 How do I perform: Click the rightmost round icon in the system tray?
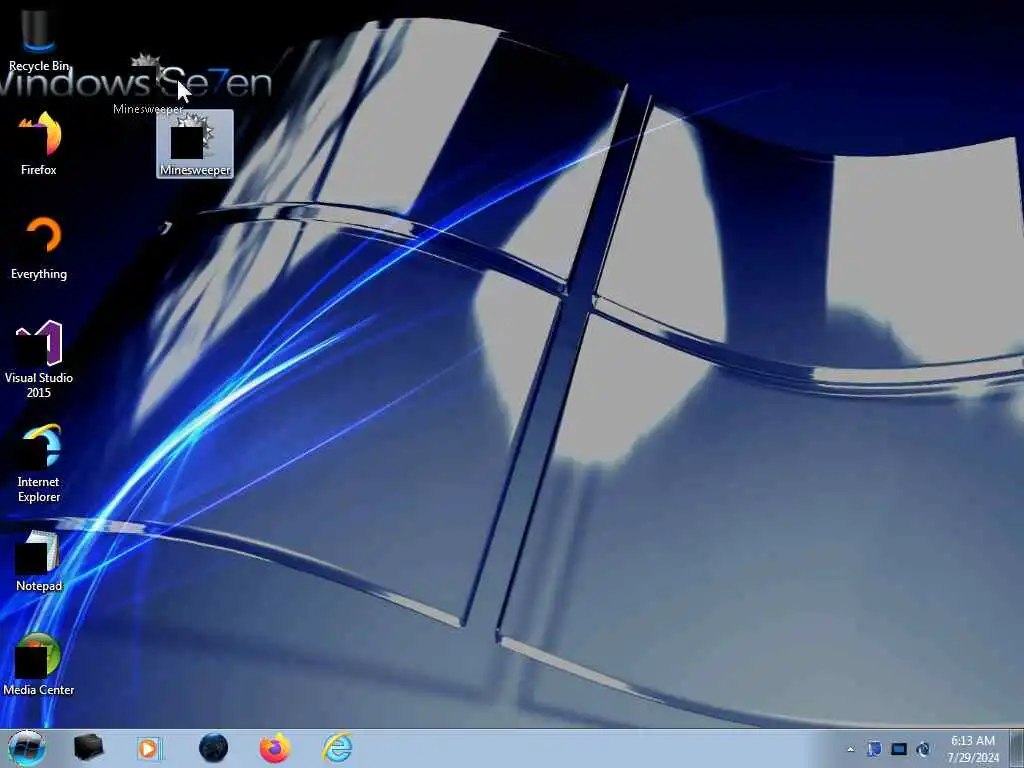[923, 749]
